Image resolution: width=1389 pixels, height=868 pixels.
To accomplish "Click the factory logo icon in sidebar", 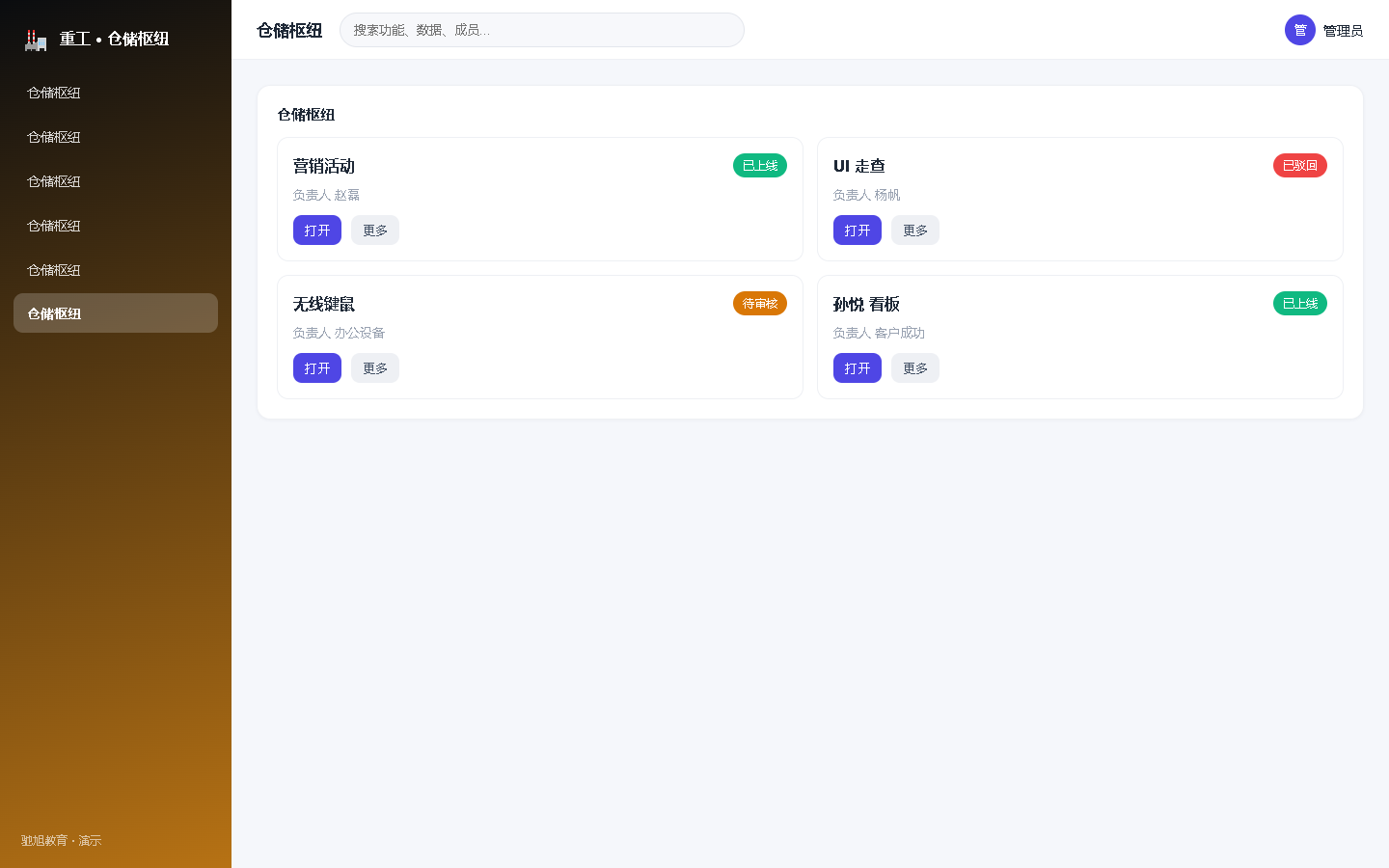I will (x=36, y=40).
